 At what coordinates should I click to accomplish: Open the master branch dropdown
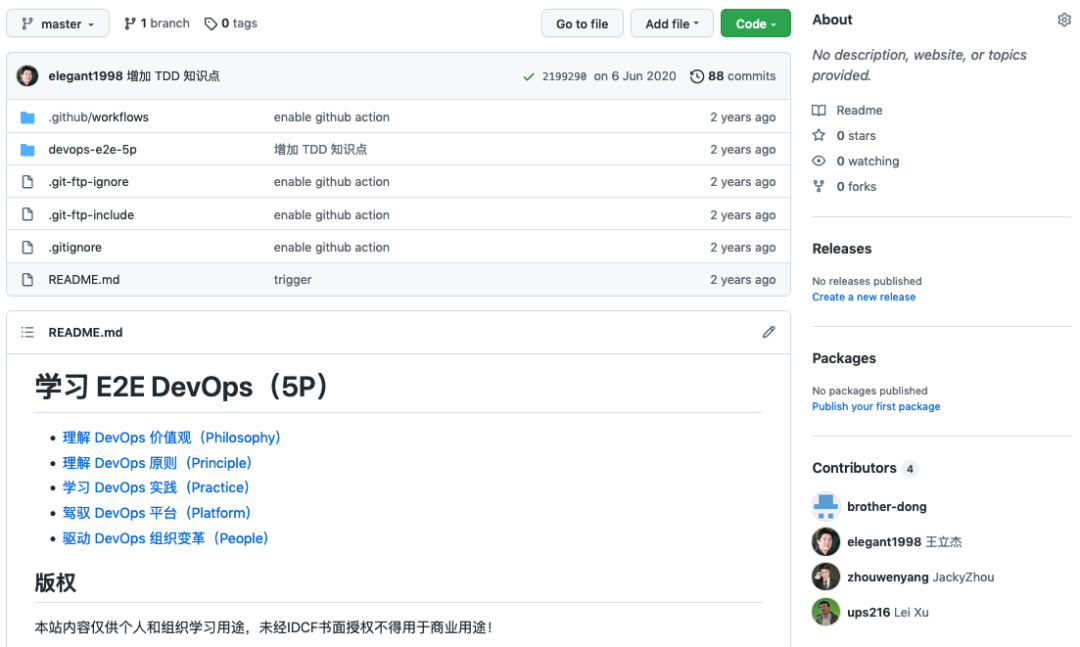coord(58,23)
